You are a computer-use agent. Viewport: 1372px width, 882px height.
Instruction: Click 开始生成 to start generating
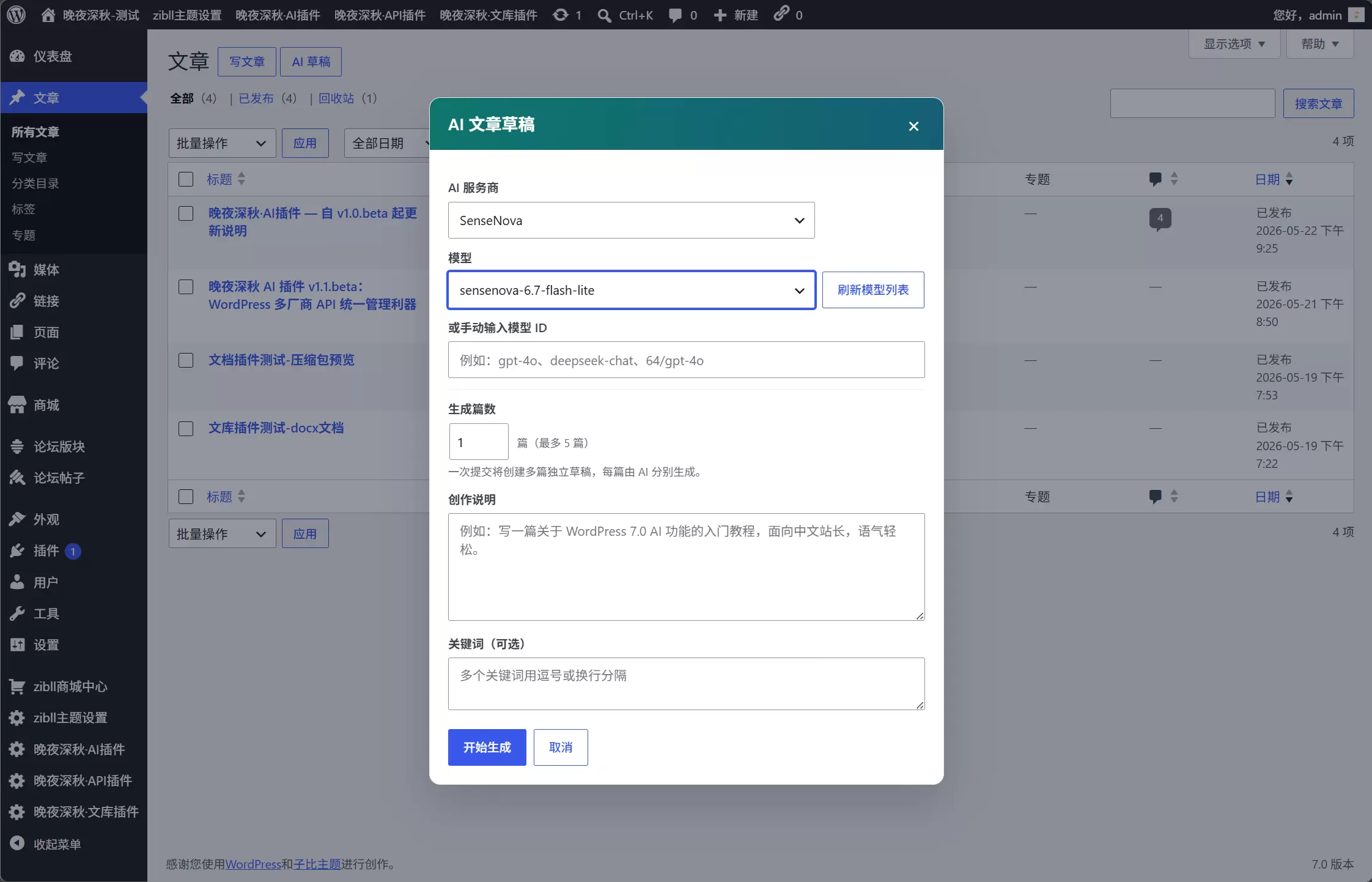coord(487,747)
